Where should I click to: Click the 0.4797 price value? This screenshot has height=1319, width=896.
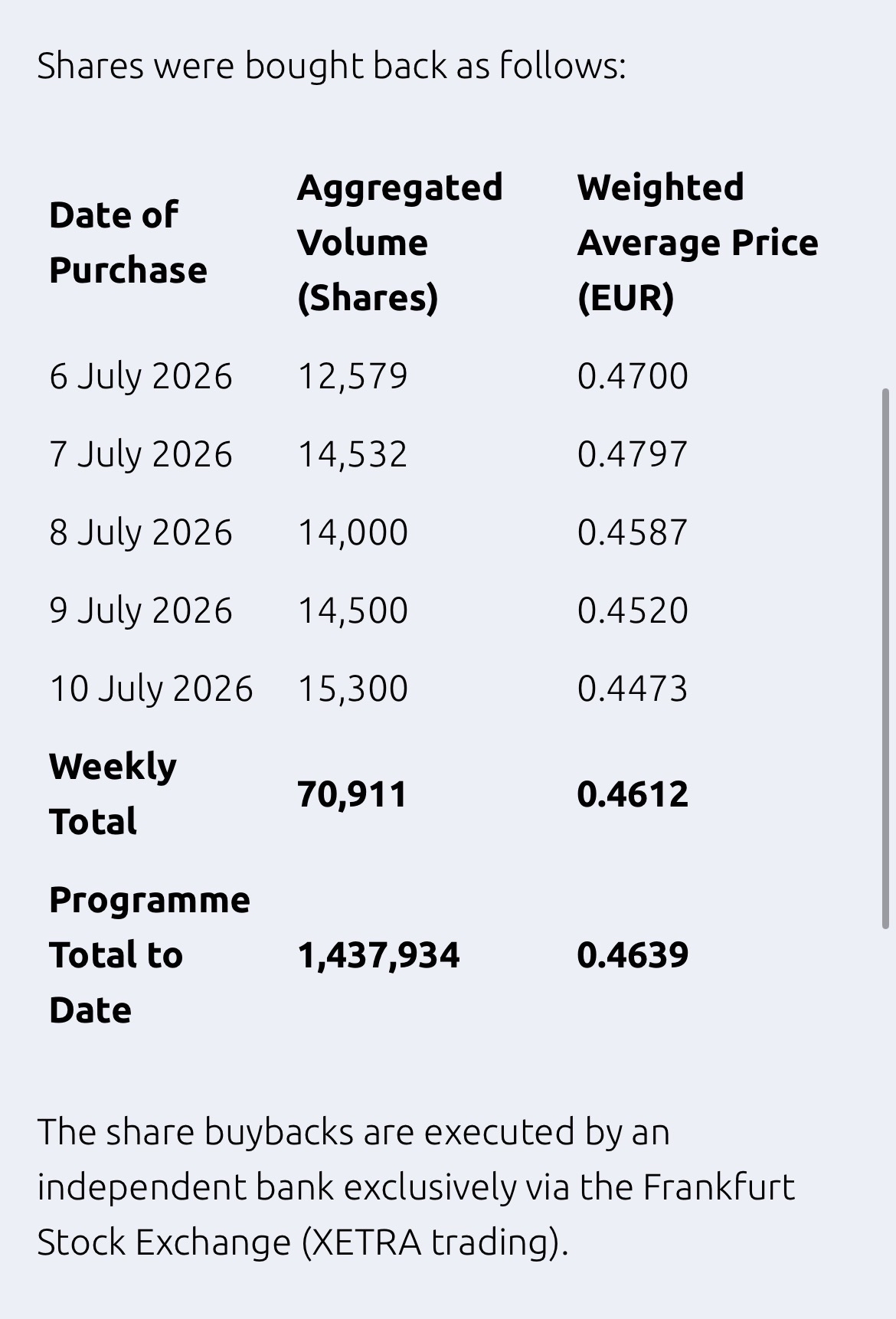click(x=633, y=454)
